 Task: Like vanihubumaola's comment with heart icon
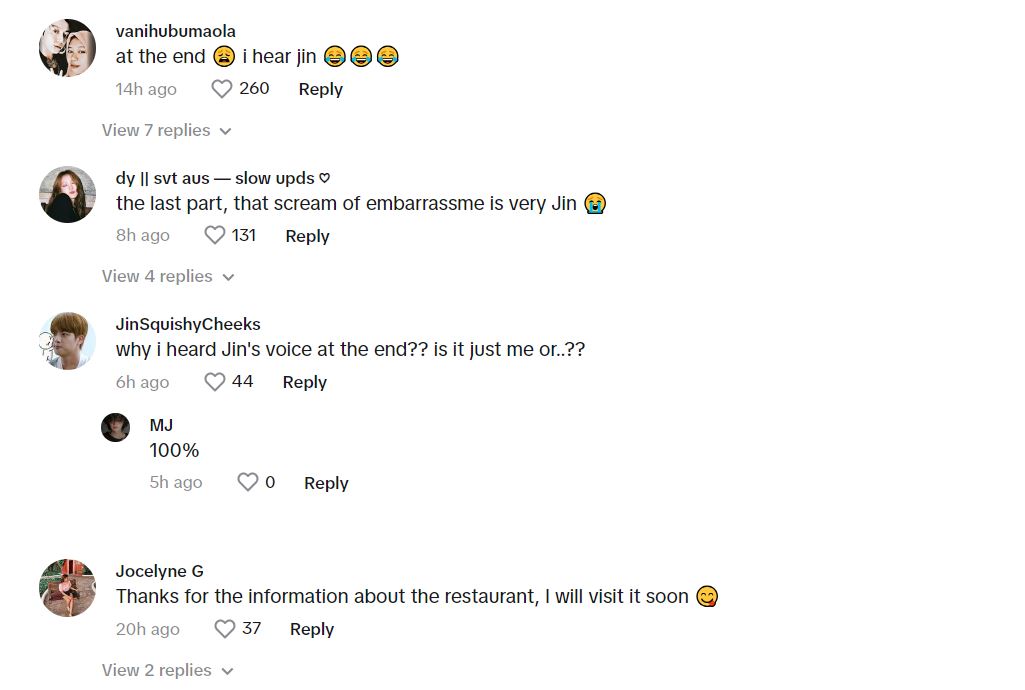(x=222, y=89)
